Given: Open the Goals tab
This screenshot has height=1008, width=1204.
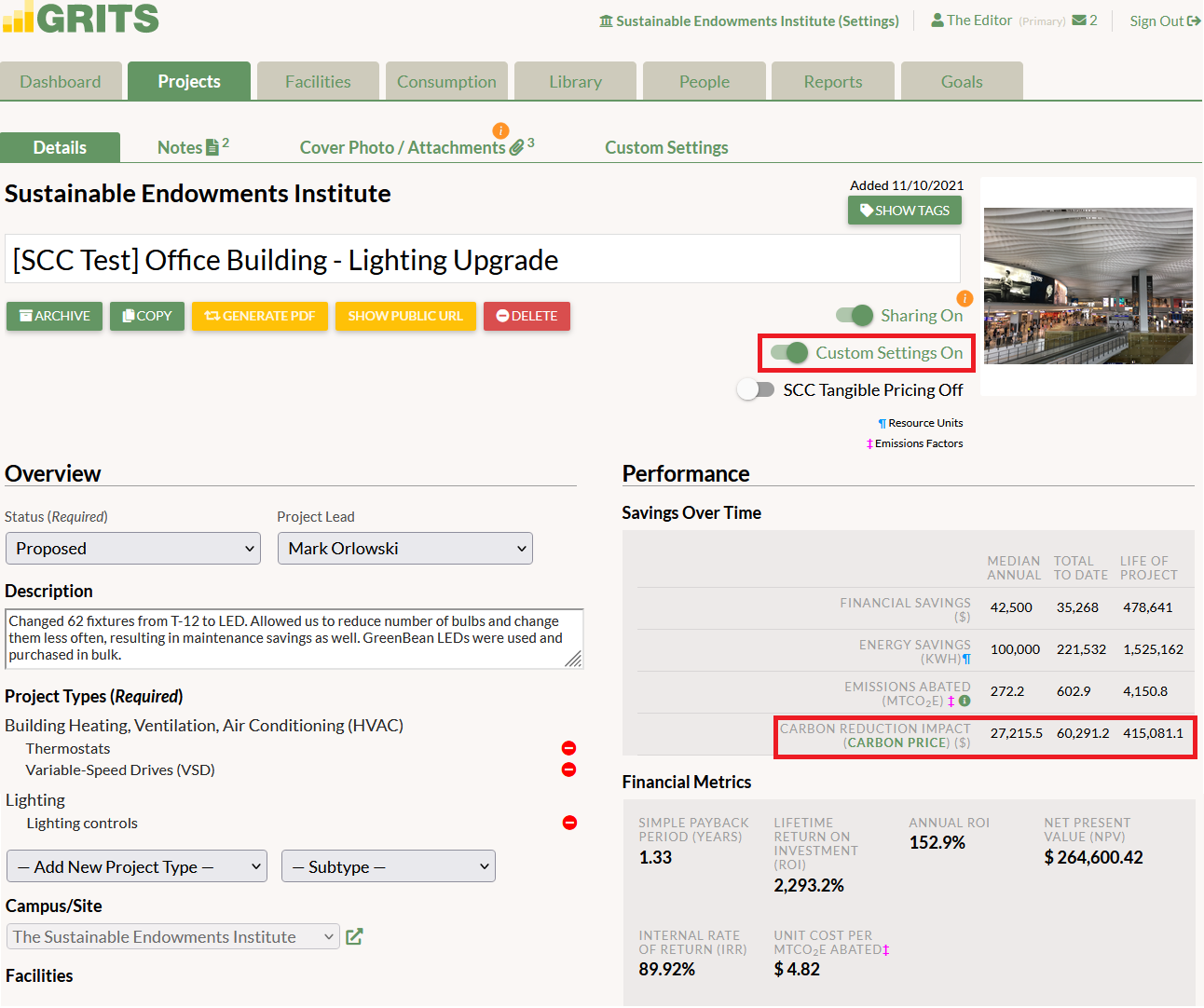Looking at the screenshot, I should pyautogui.click(x=962, y=81).
